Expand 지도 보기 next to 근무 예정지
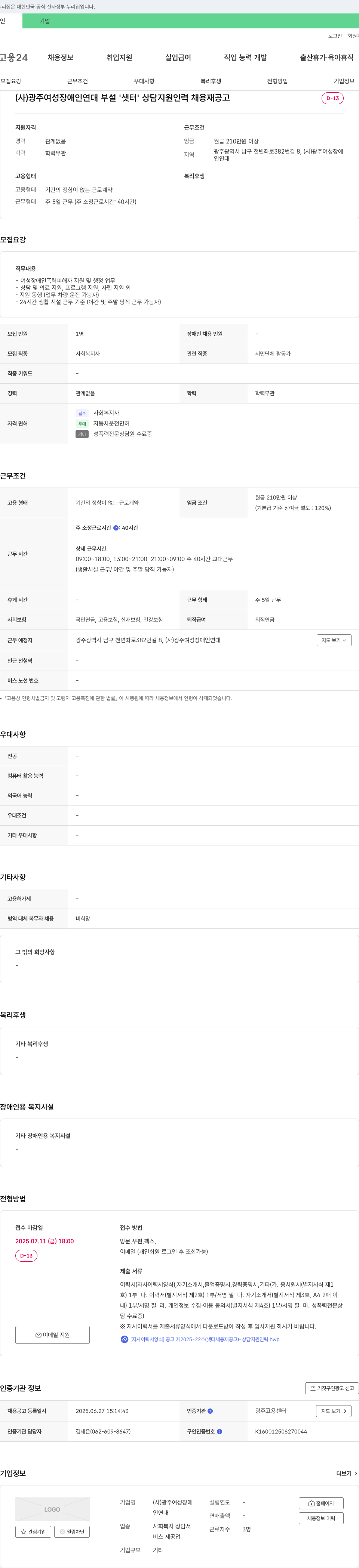Screen dimensions: 359x1568 point(334,640)
